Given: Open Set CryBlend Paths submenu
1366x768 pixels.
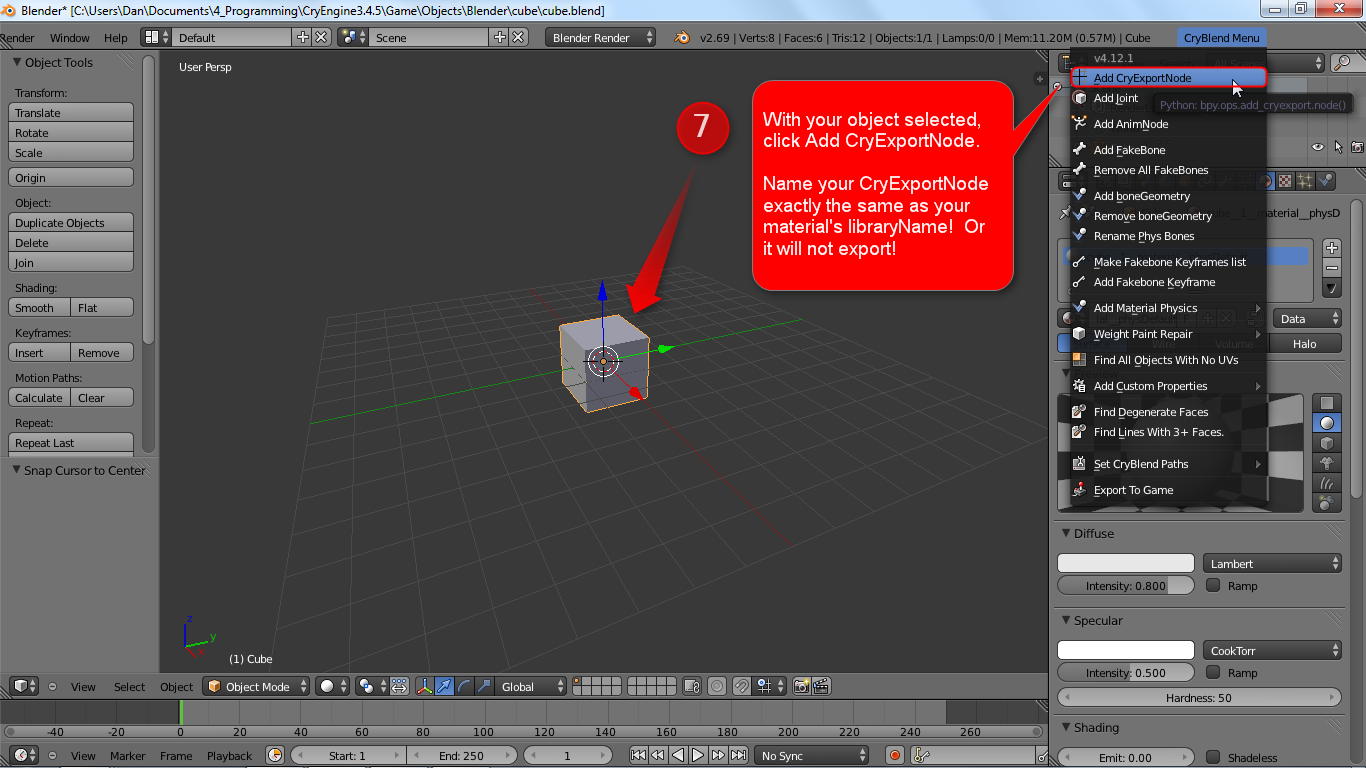Looking at the screenshot, I should tap(1168, 464).
